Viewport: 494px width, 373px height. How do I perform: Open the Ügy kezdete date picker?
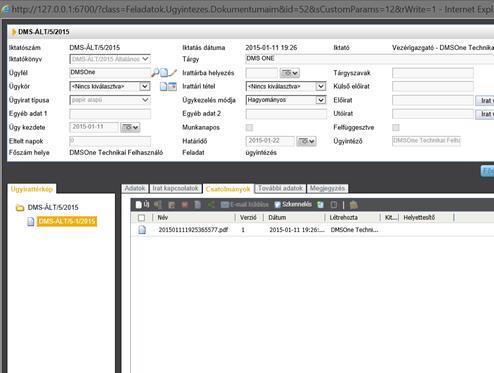click(x=130, y=127)
